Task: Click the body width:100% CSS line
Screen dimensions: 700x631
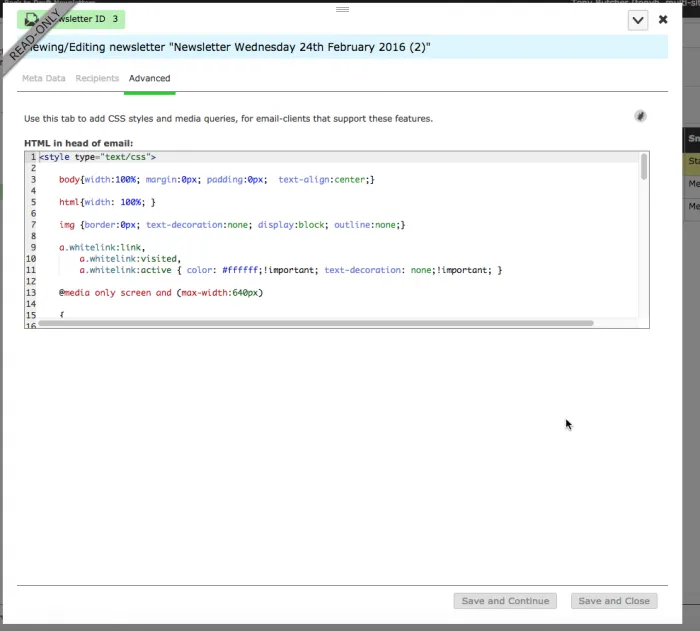Action: 217,180
